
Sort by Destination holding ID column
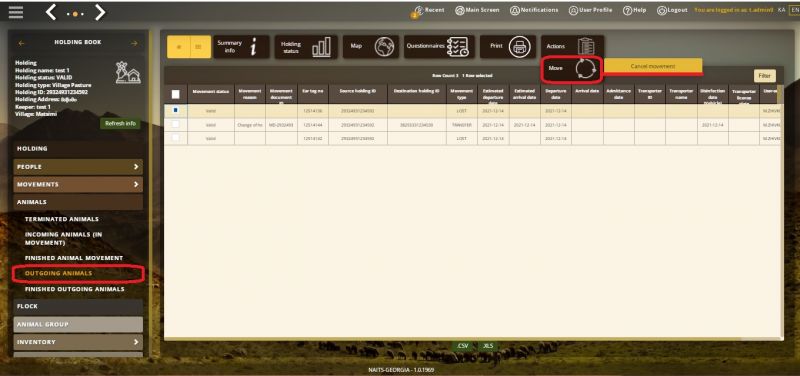tap(417, 94)
